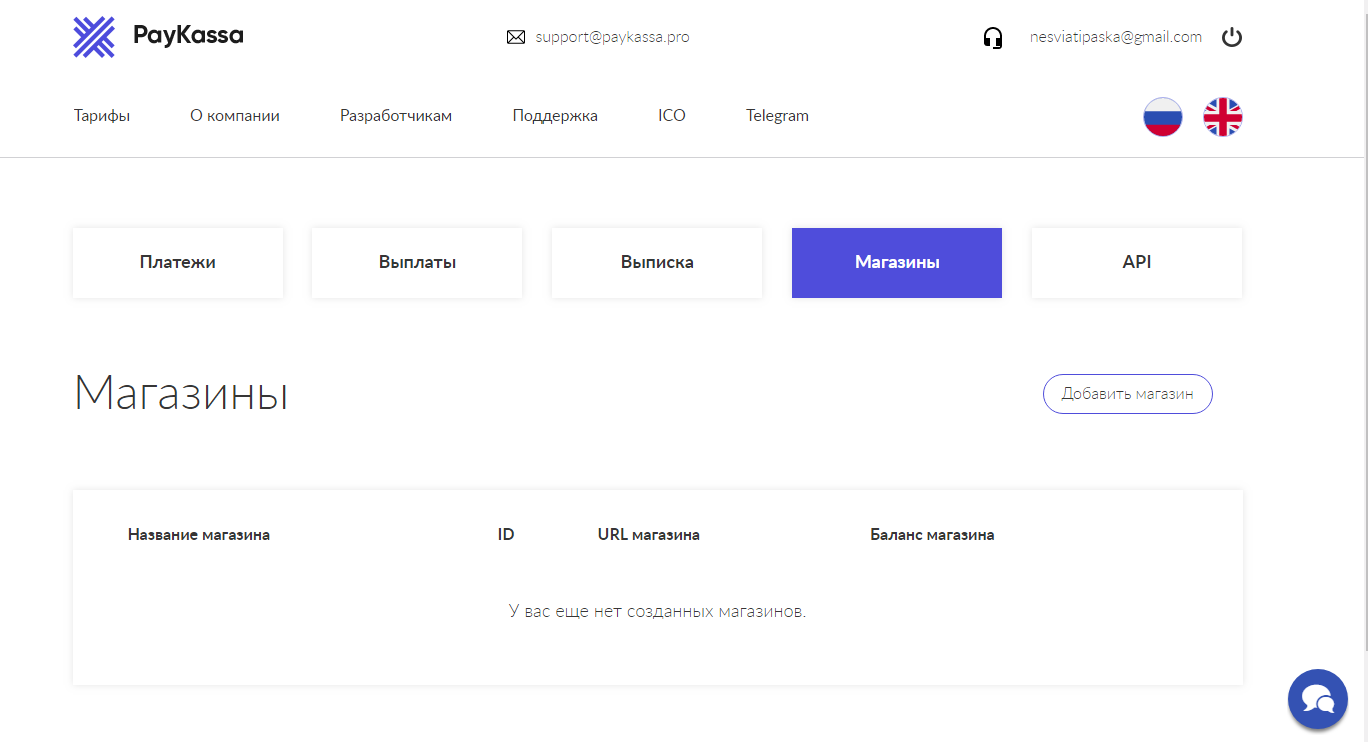Image resolution: width=1368 pixels, height=742 pixels.
Task: Click the ID column header
Action: 506,534
